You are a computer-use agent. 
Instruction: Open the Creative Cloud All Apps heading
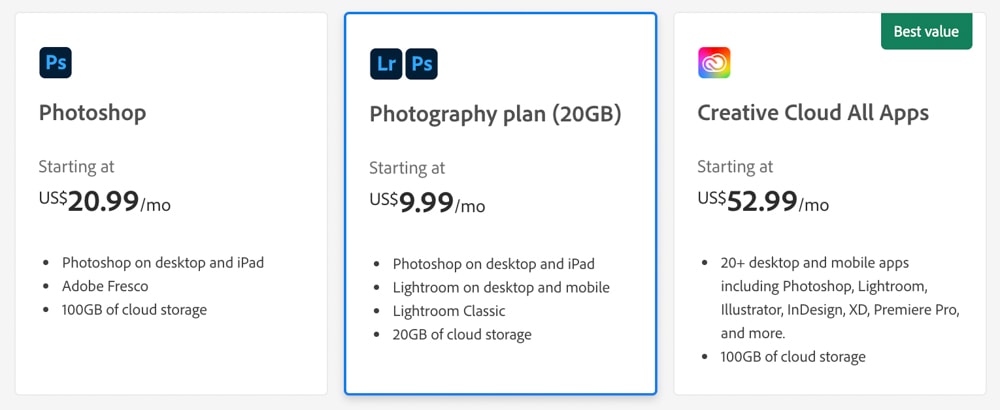(x=813, y=113)
